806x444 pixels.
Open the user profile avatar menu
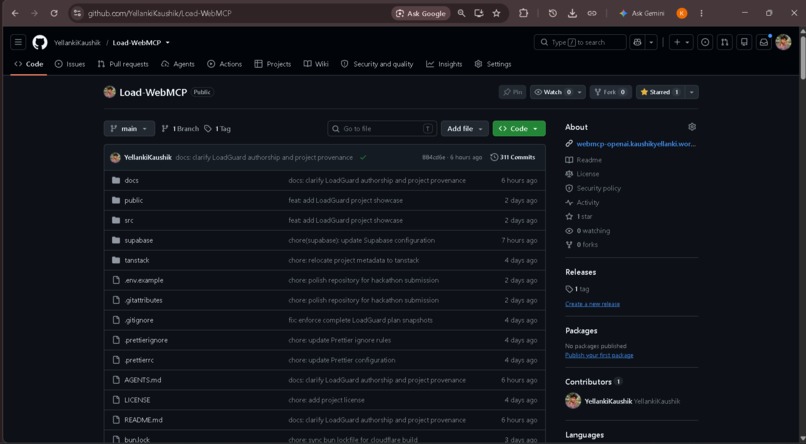[x=783, y=42]
